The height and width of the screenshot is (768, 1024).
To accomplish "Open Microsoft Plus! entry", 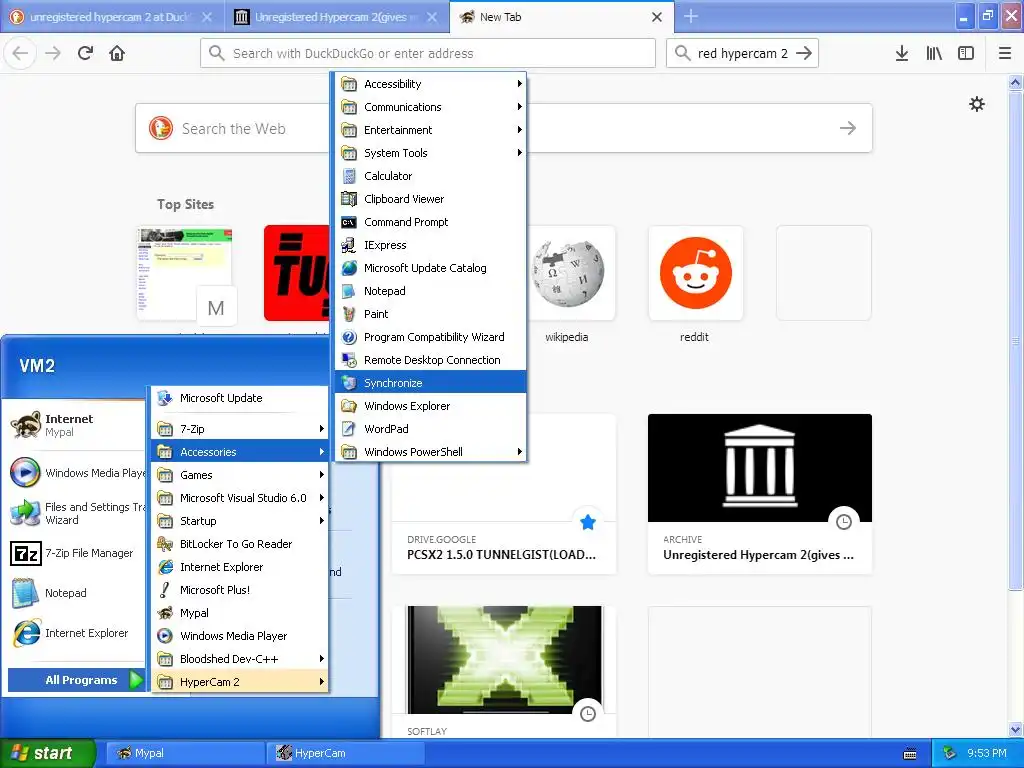I will [x=240, y=590].
